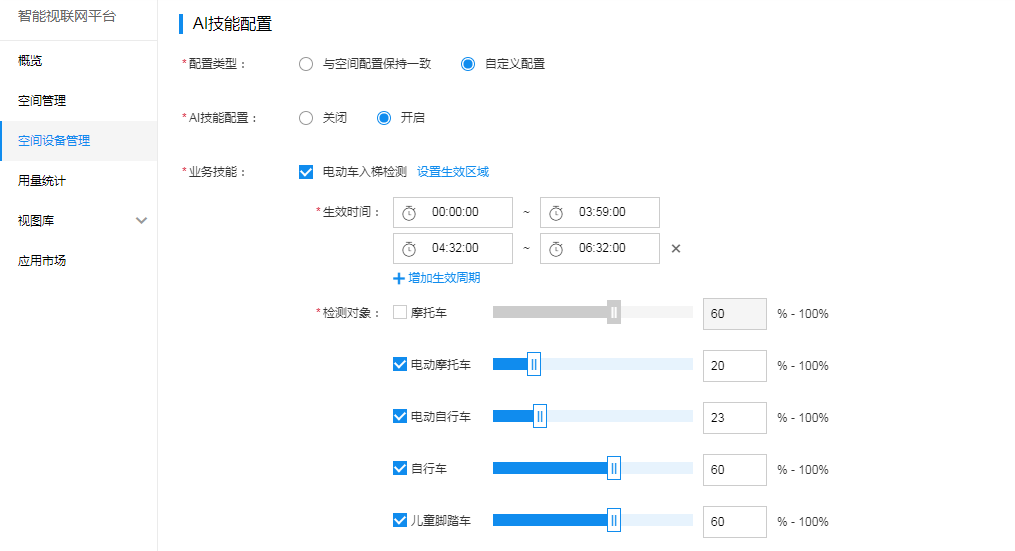The image size is (1015, 551).
Task: Go to 用量统计 in the sidebar
Action: click(x=42, y=181)
